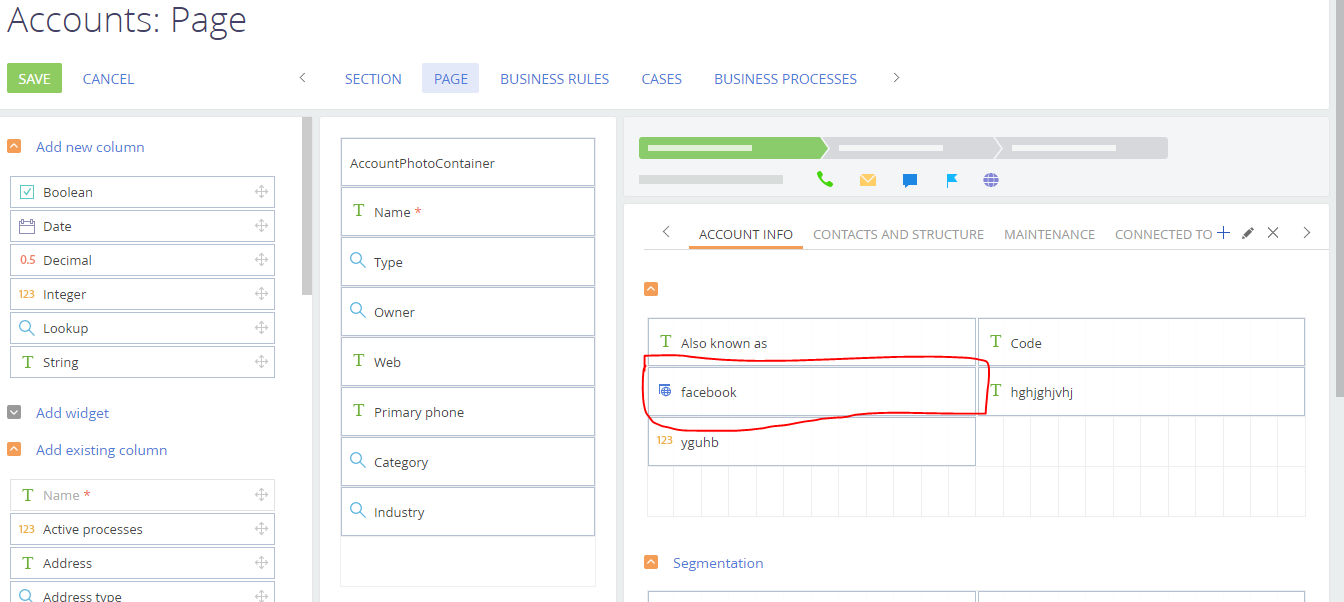Click the move handle on the Boolean column
The height and width of the screenshot is (602, 1344).
click(261, 192)
